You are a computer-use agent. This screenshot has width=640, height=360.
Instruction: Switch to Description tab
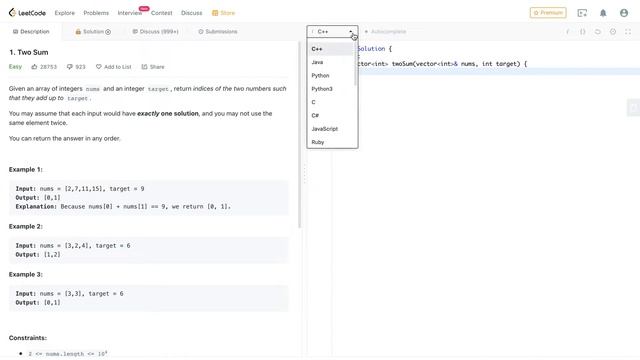tap(31, 31)
